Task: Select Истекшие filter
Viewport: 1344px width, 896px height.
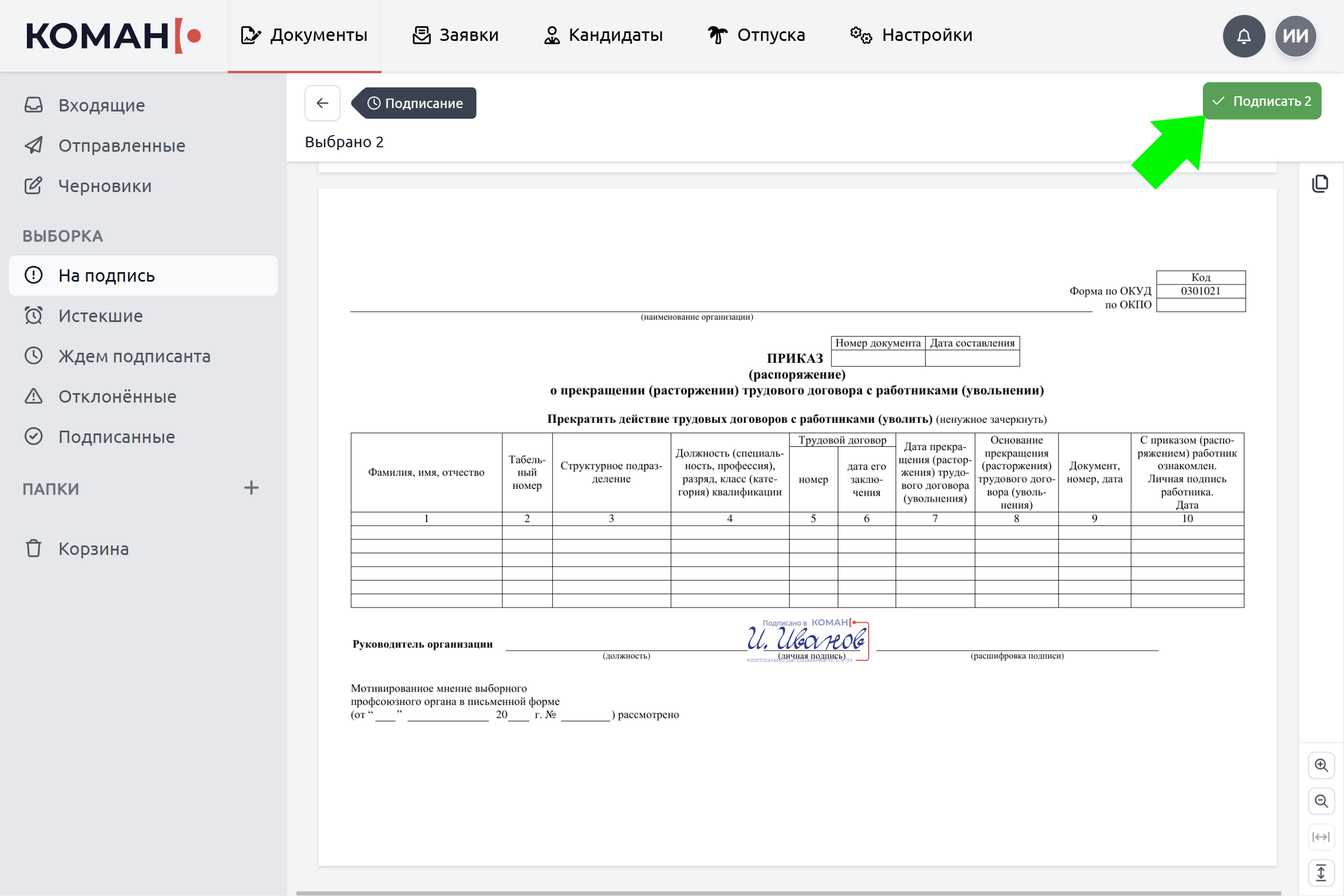Action: pos(143,316)
